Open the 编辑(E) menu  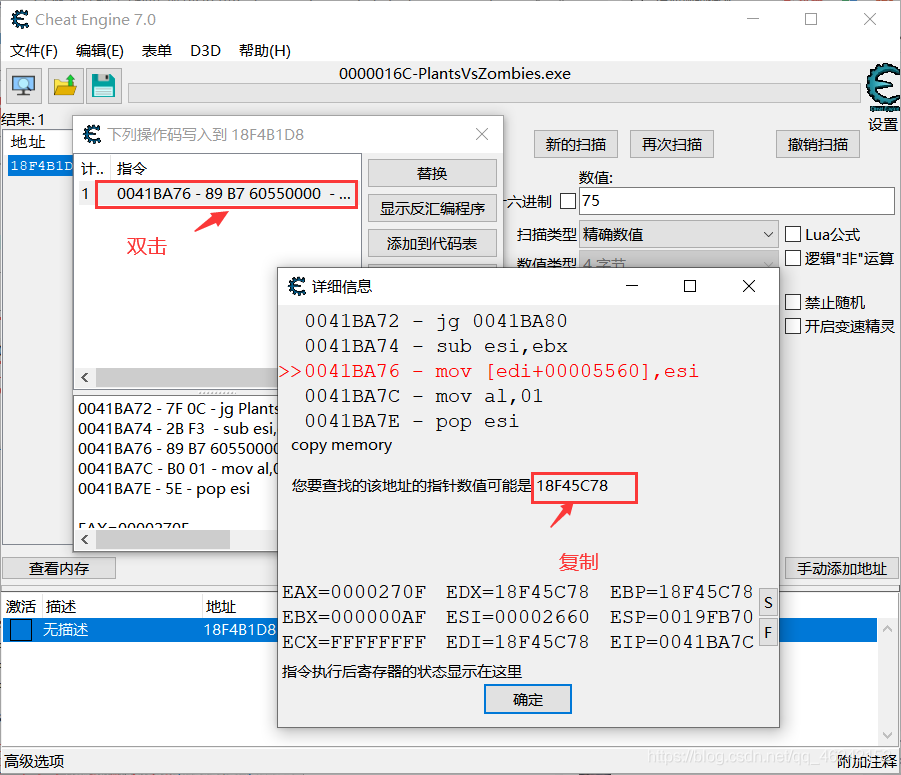tap(99, 51)
